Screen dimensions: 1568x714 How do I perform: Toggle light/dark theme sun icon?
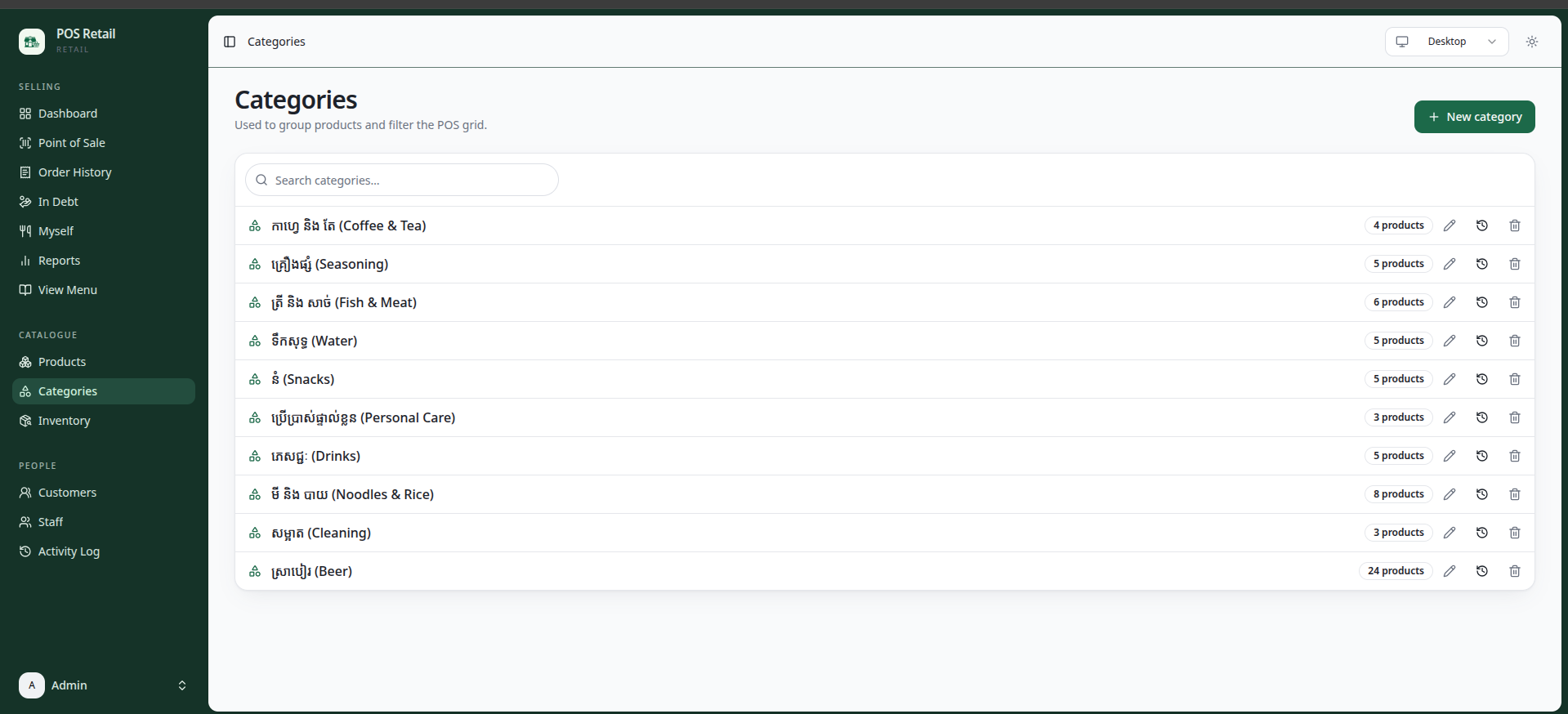pyautogui.click(x=1532, y=42)
